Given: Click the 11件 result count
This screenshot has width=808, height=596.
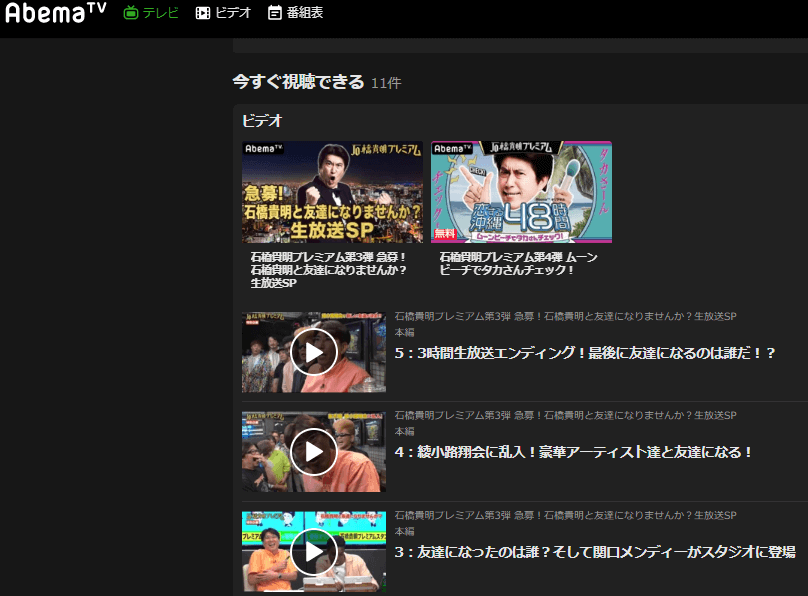Looking at the screenshot, I should pos(386,83).
